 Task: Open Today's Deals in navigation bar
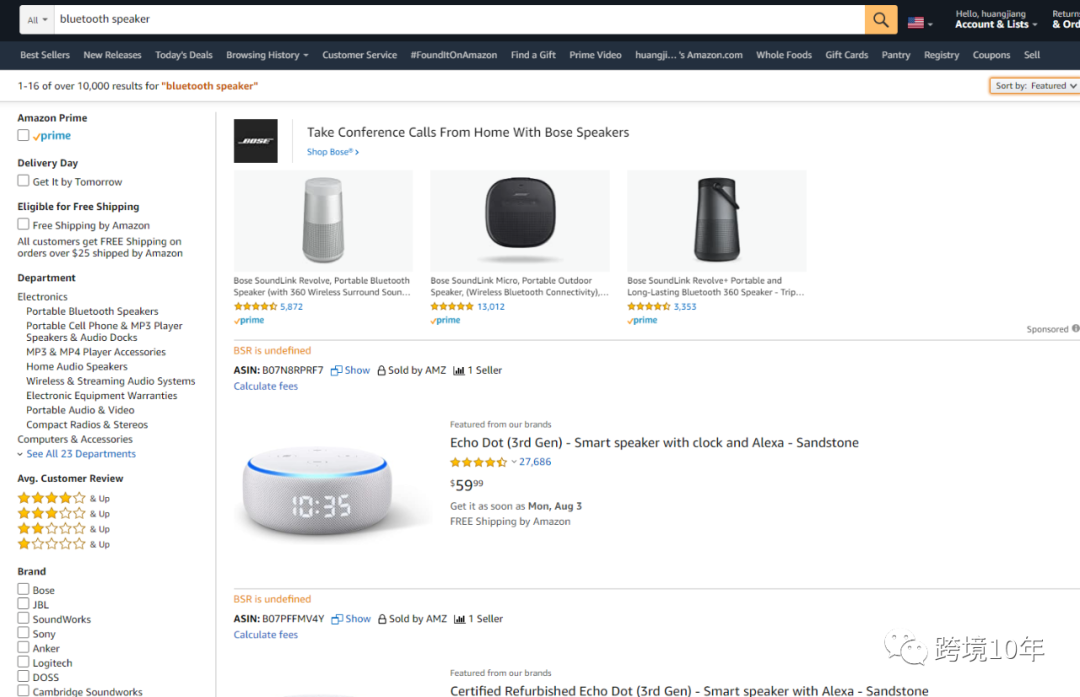(184, 55)
